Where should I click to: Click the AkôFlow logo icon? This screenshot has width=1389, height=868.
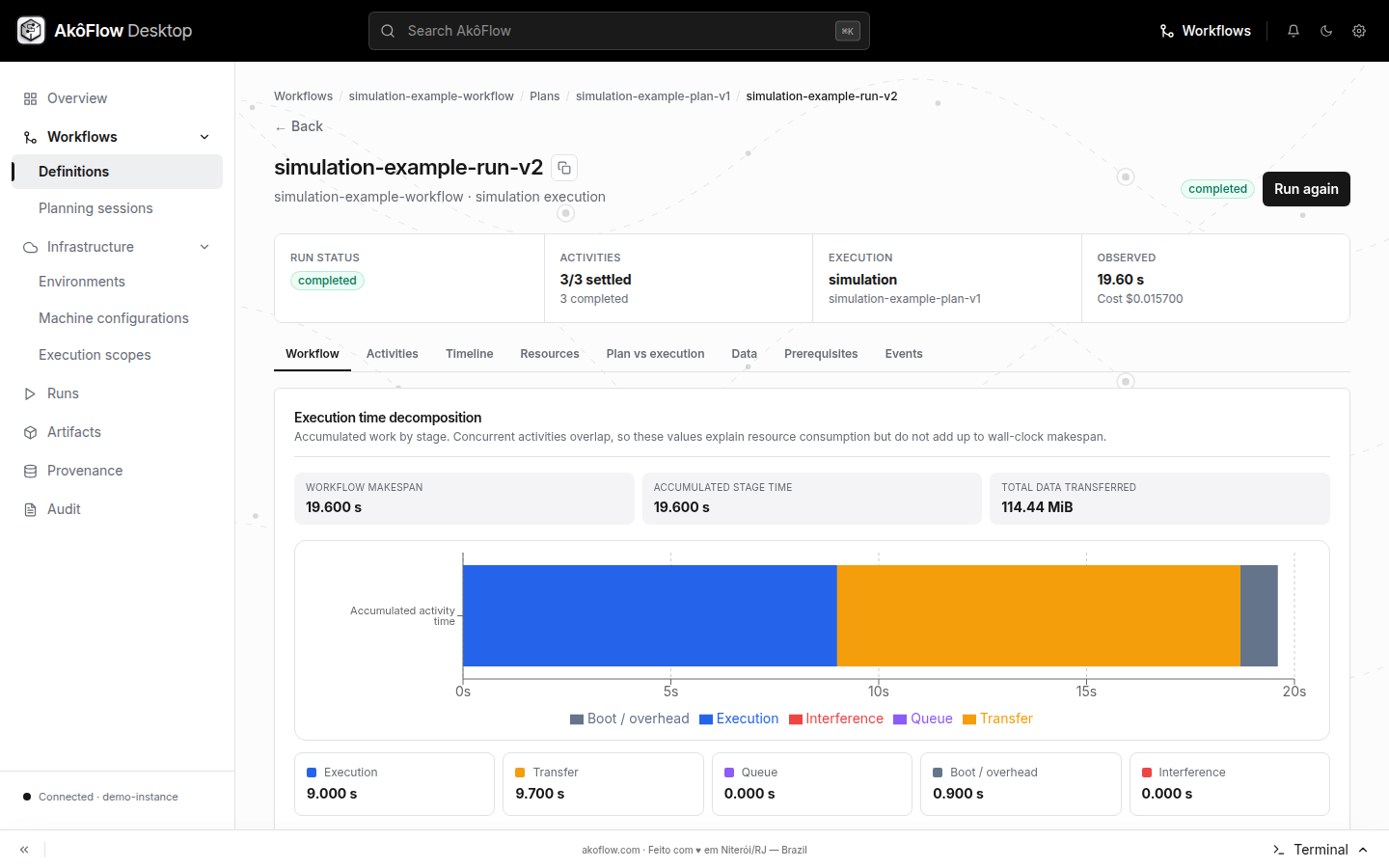click(x=31, y=31)
